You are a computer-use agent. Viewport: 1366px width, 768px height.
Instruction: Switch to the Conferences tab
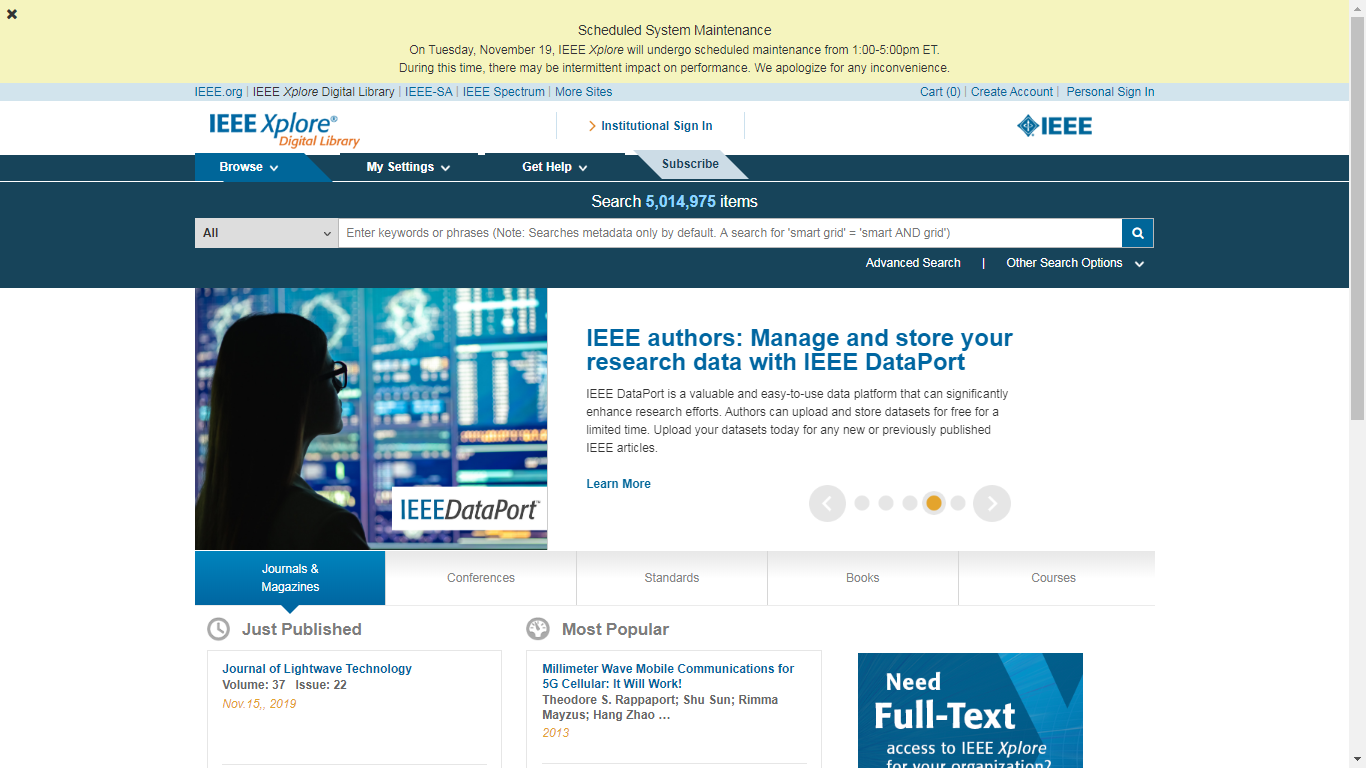pos(481,578)
